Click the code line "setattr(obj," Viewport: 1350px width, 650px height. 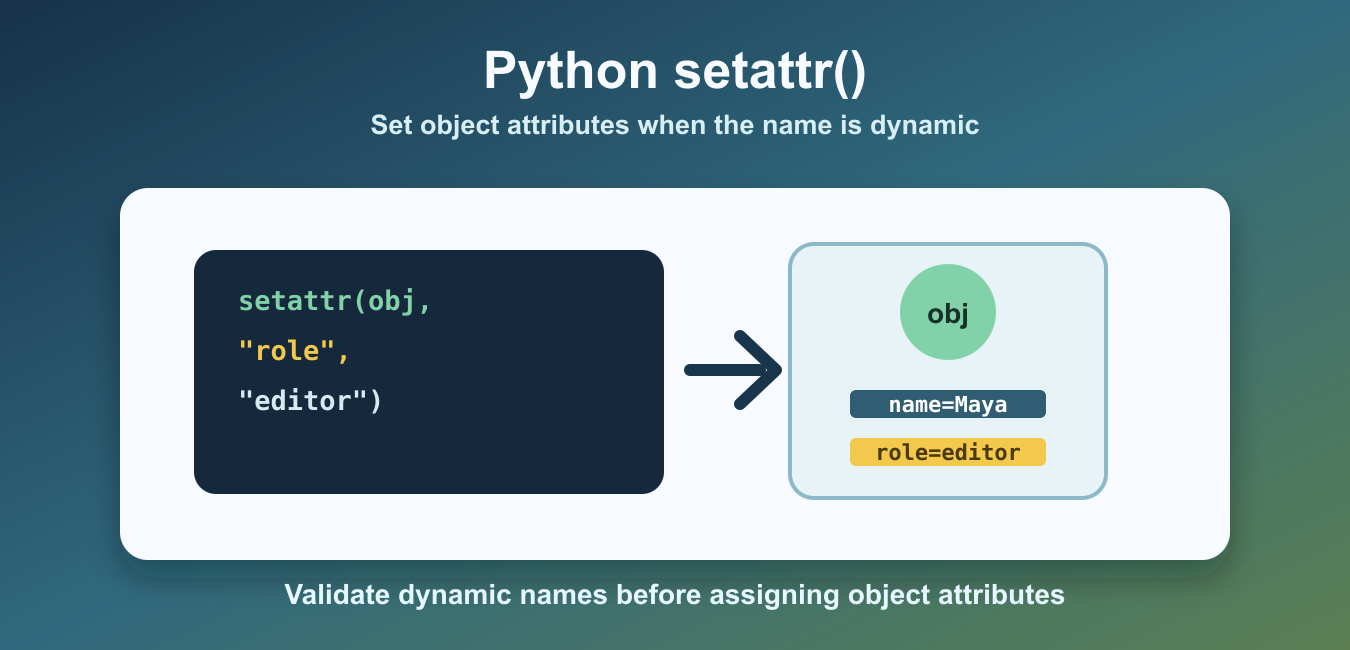pyautogui.click(x=335, y=300)
